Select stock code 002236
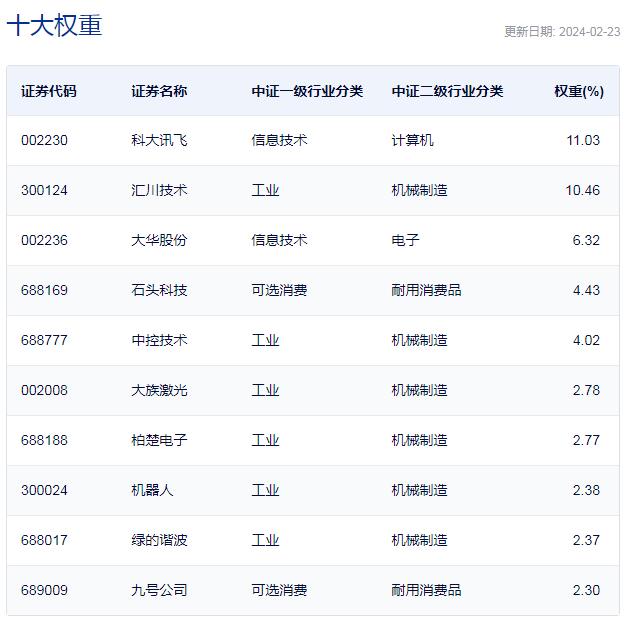 pyautogui.click(x=44, y=240)
